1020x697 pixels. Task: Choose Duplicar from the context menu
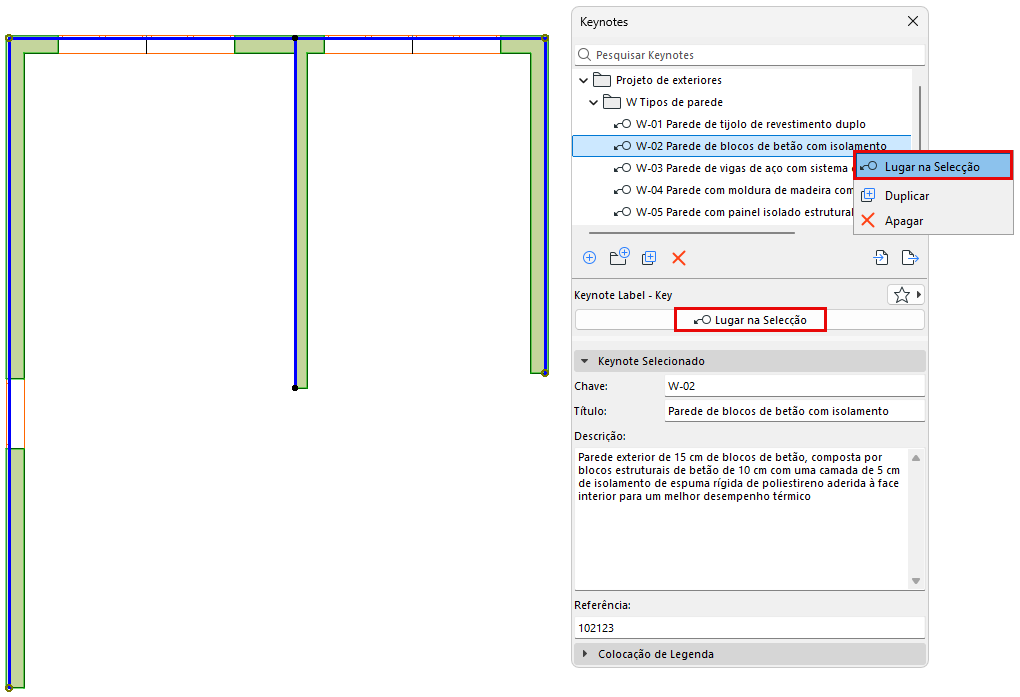click(933, 196)
